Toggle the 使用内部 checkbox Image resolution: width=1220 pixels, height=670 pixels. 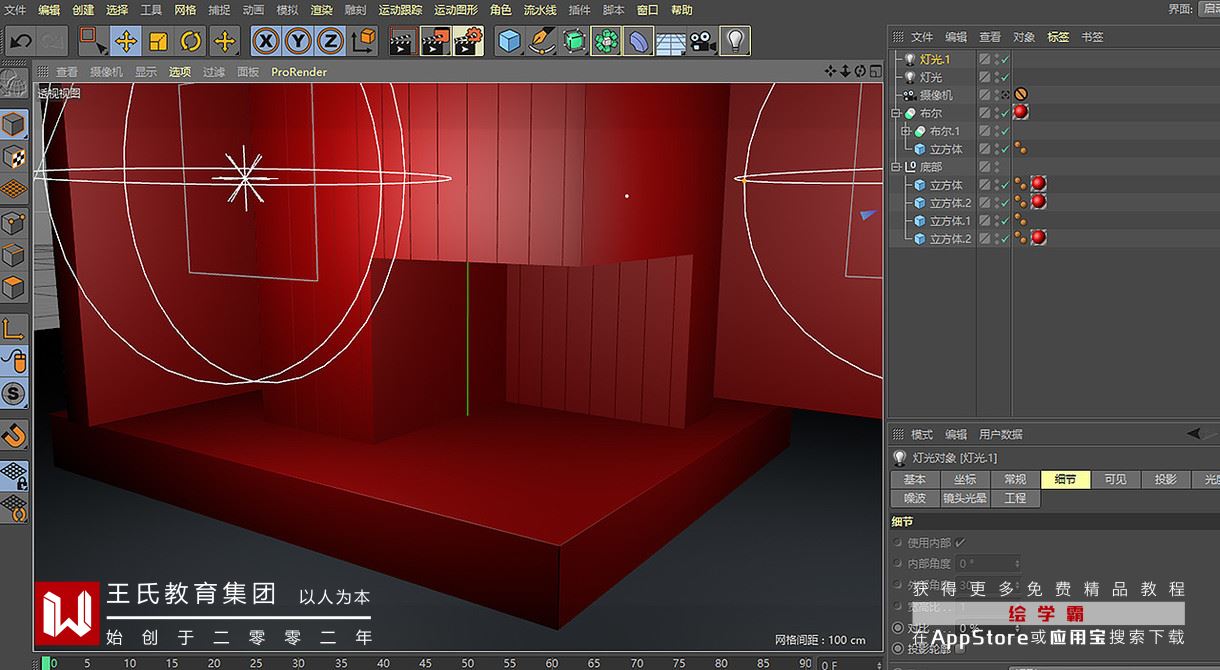click(x=961, y=543)
